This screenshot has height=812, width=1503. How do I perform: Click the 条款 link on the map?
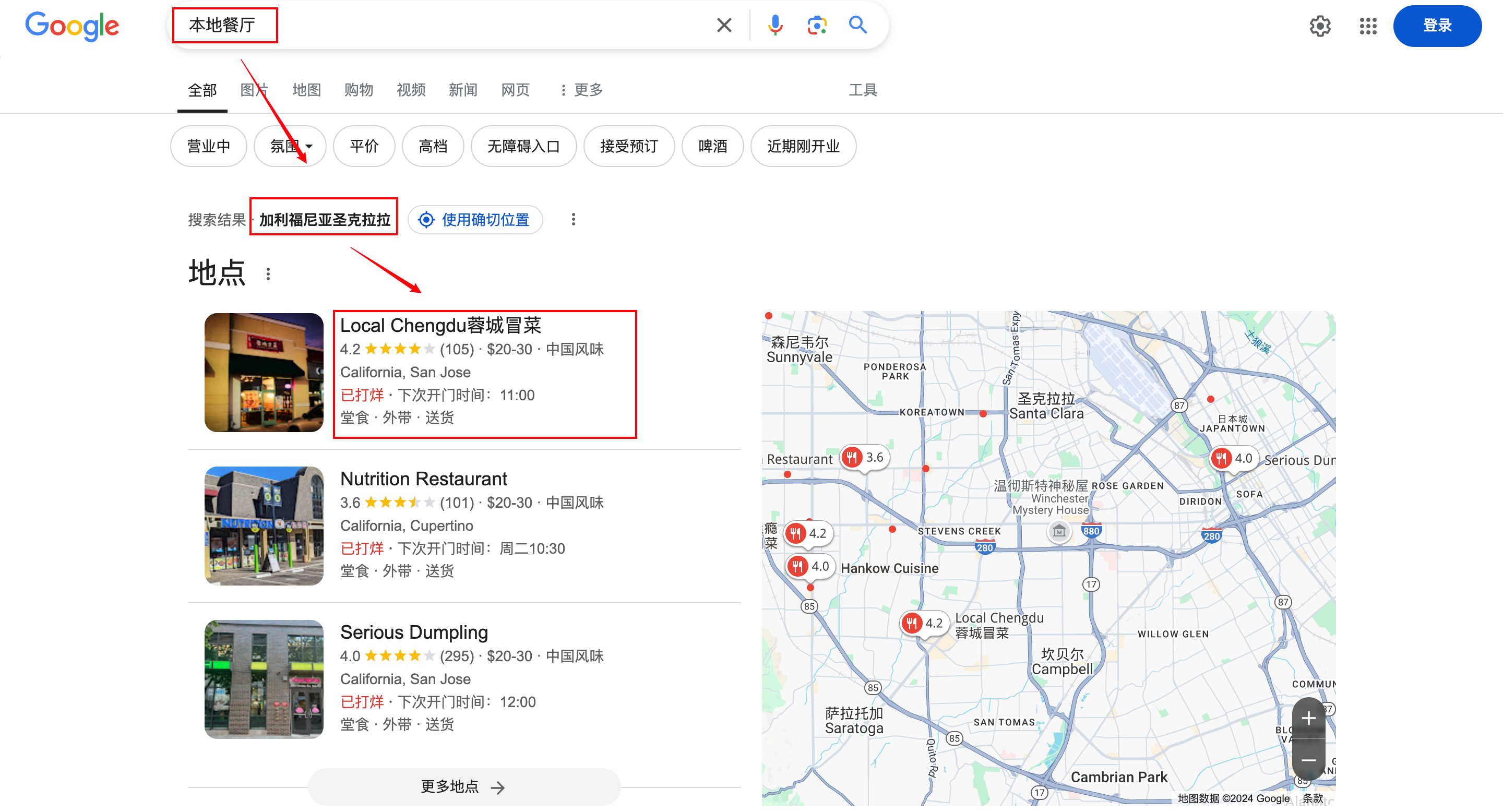pos(1313,798)
